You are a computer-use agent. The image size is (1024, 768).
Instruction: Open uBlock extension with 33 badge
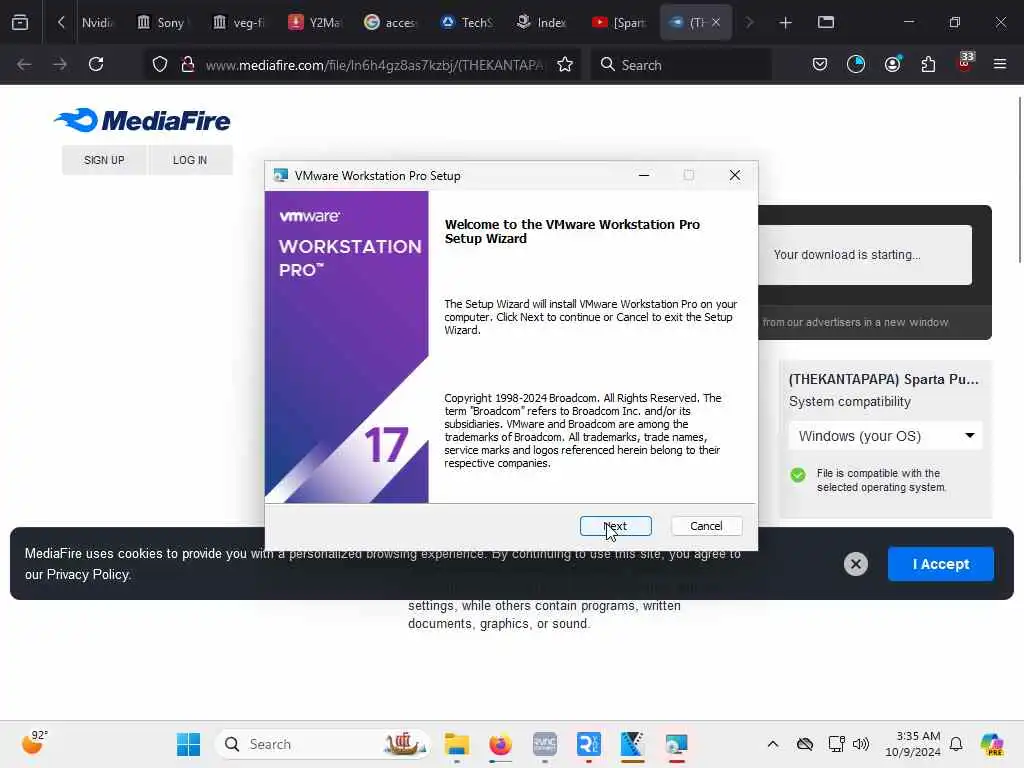point(965,63)
